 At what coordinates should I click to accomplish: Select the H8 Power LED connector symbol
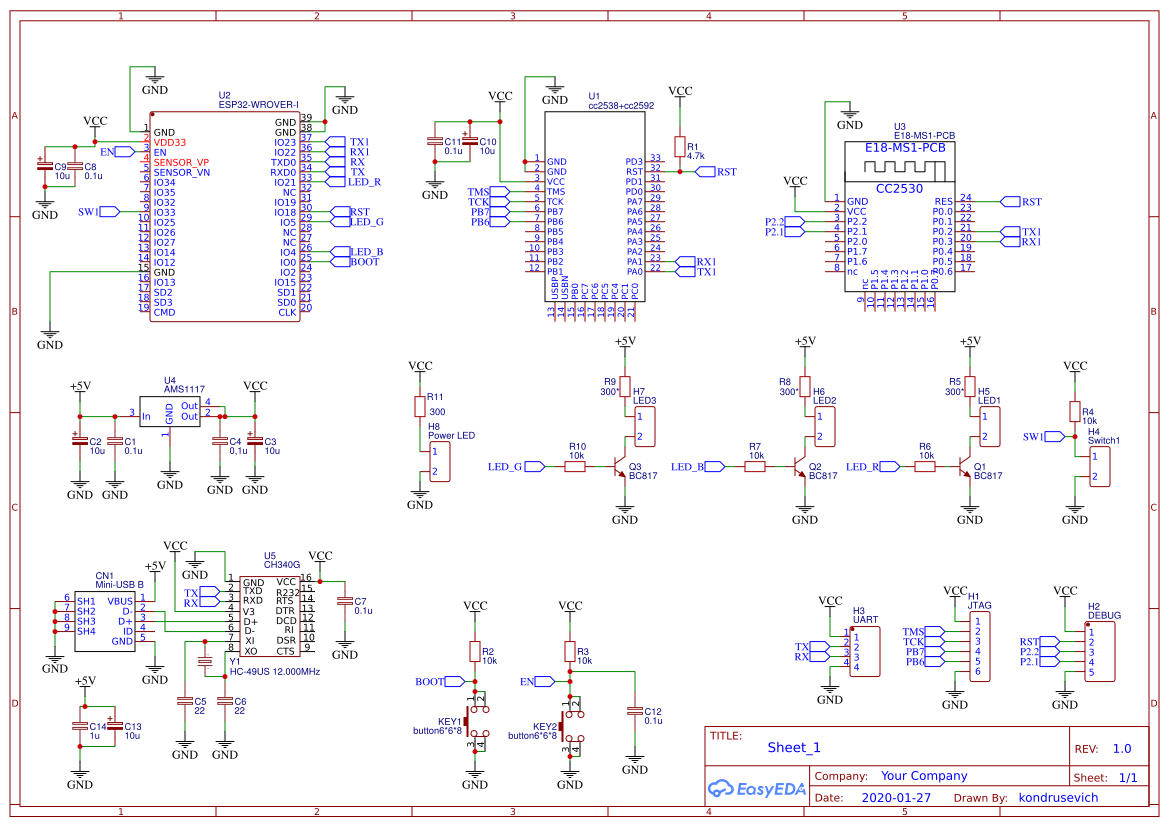[x=440, y=462]
